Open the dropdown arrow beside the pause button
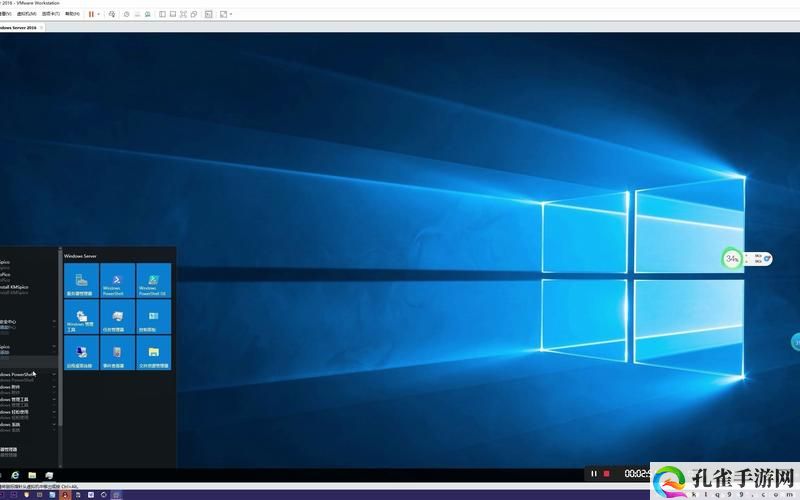800x500 pixels. (98, 14)
